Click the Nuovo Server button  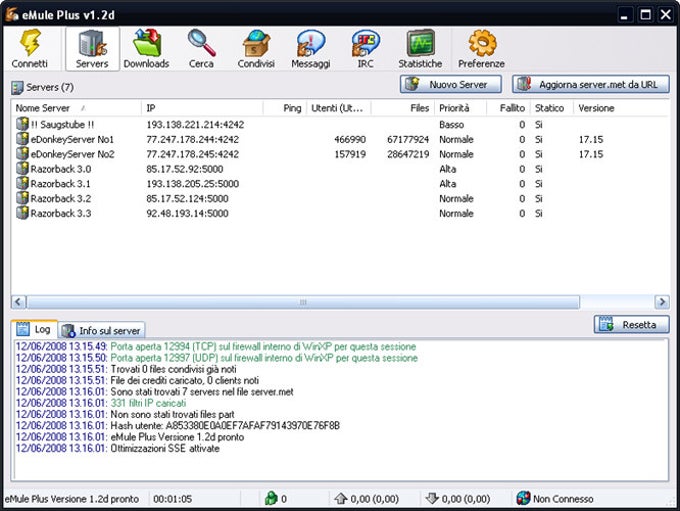pos(451,84)
